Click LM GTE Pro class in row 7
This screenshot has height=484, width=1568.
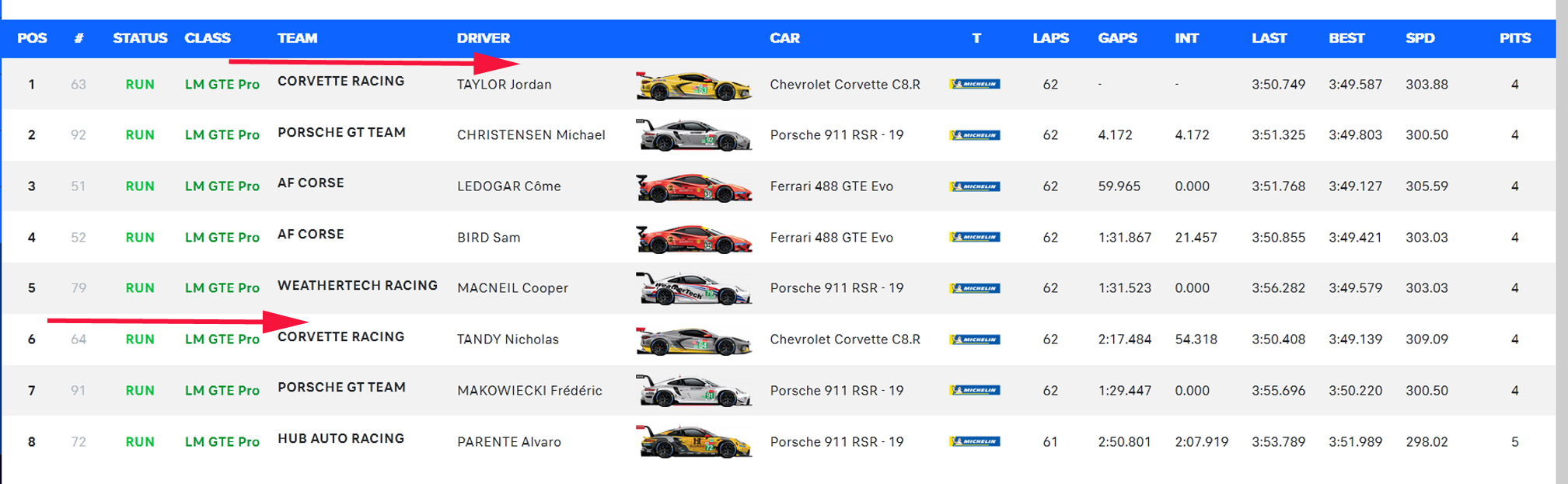(x=222, y=391)
